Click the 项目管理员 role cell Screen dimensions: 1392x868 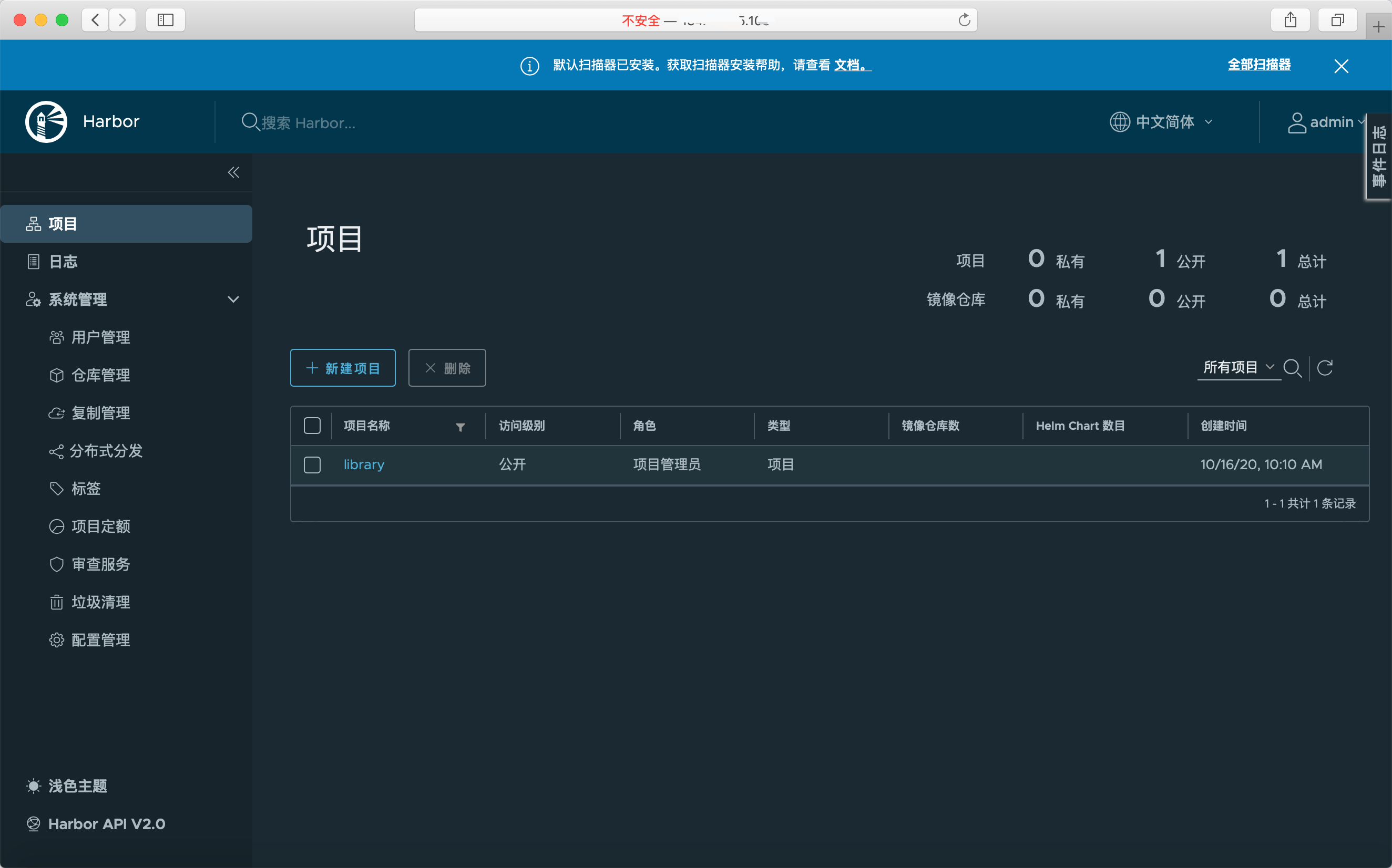[x=667, y=465]
